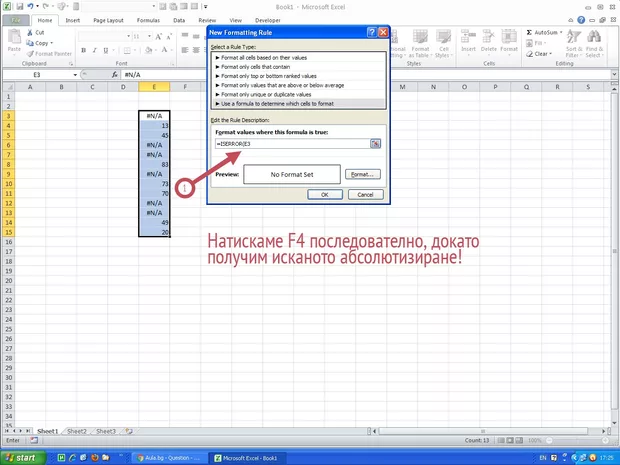
Task: Select 'Format only top or bottom ranked values'
Action: pos(299,76)
